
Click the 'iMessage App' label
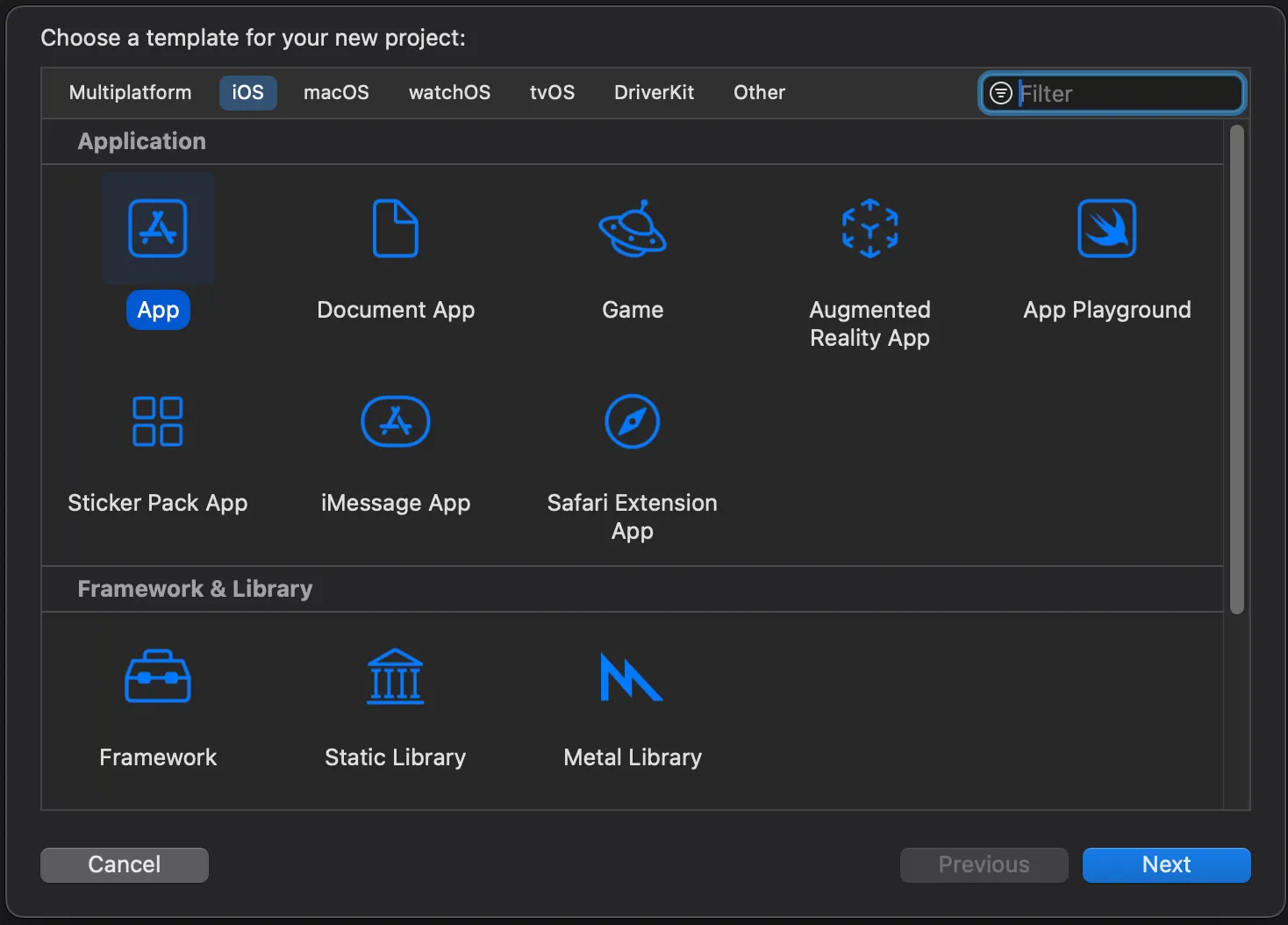point(396,503)
